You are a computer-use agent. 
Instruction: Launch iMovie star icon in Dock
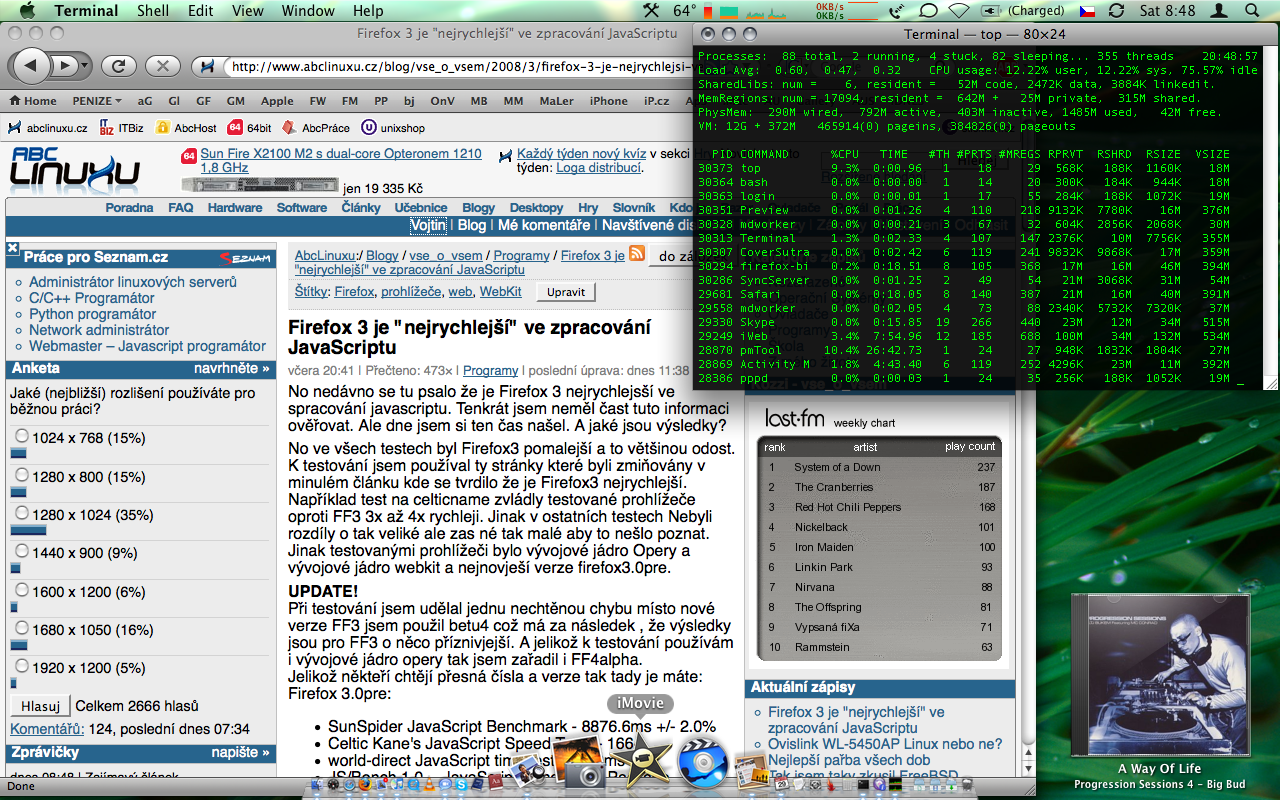(x=641, y=758)
